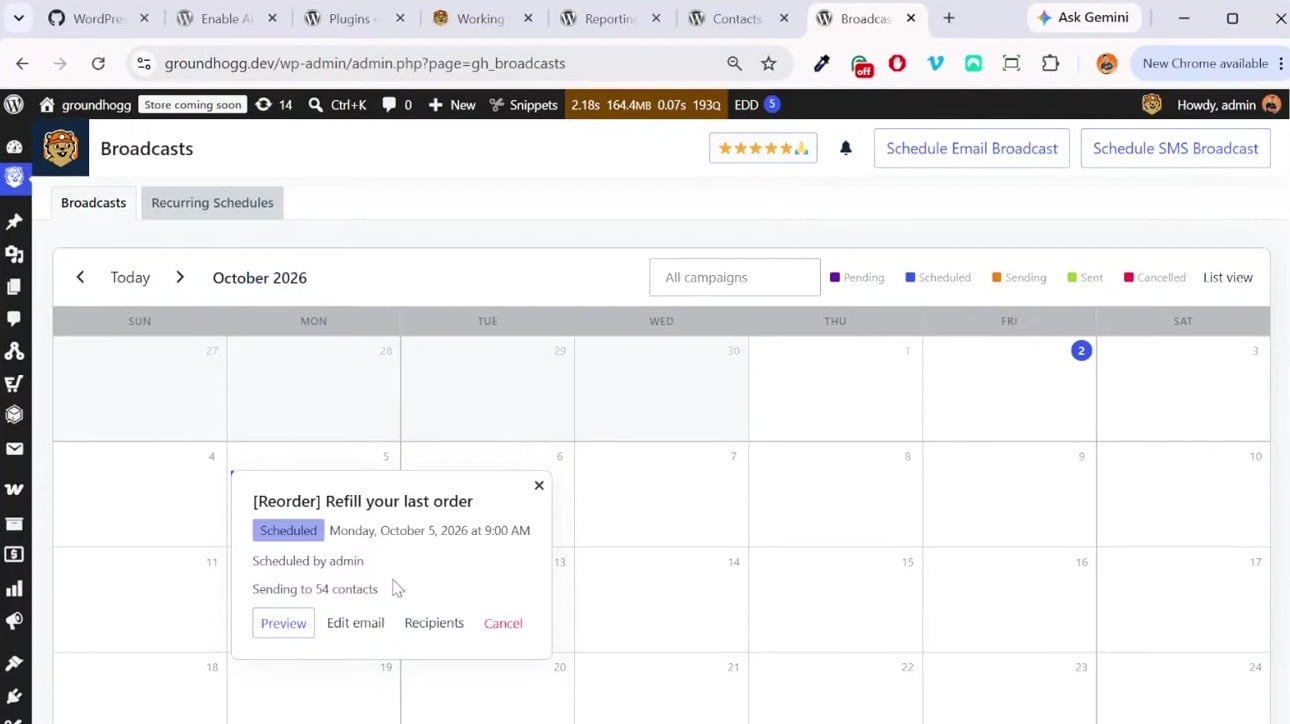Click the Groundhogg logo in header
1290x724 pixels.
tap(61, 148)
